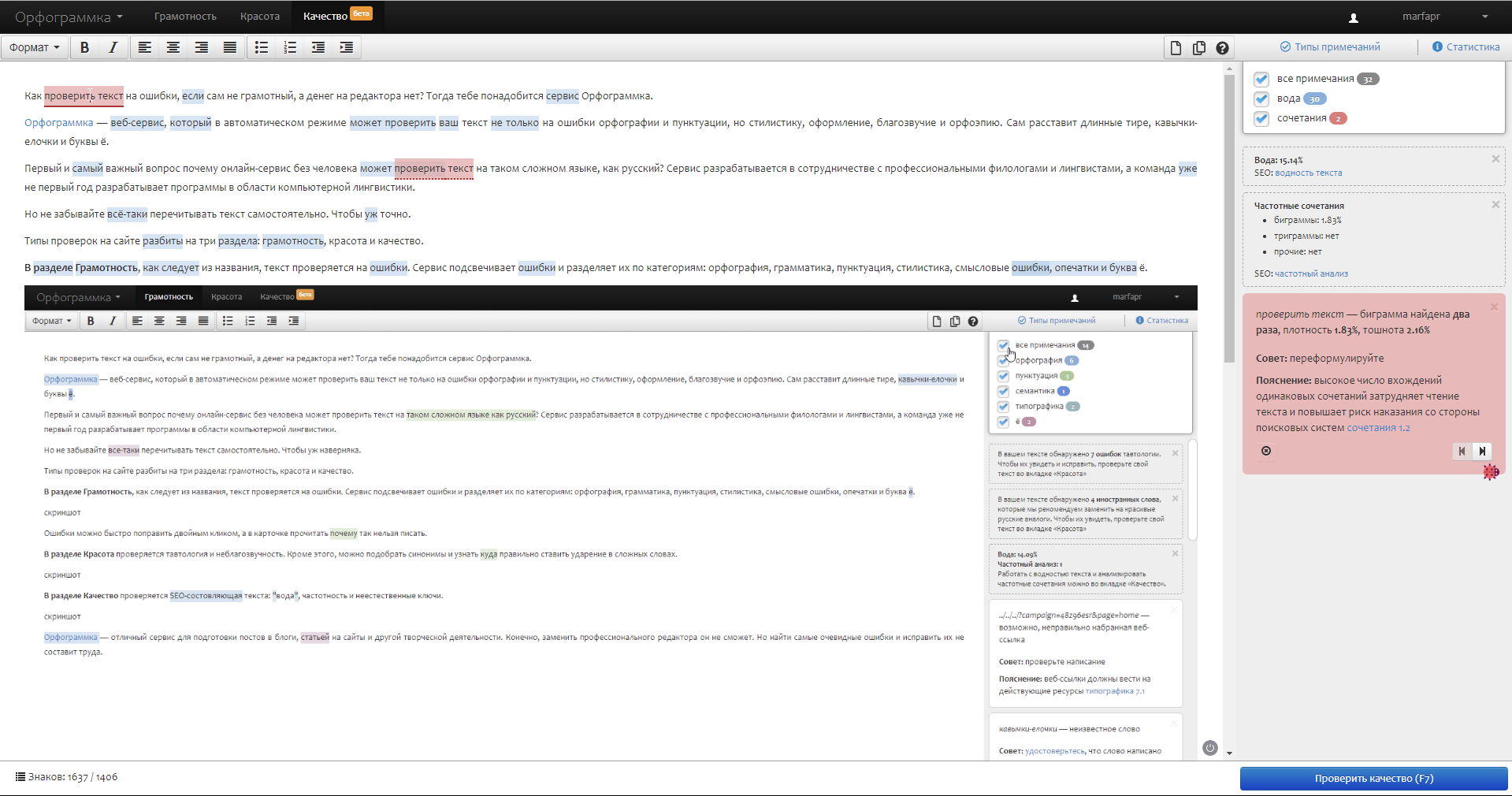Switch to the Красота tab
This screenshot has width=1512, height=796.
pyautogui.click(x=260, y=17)
